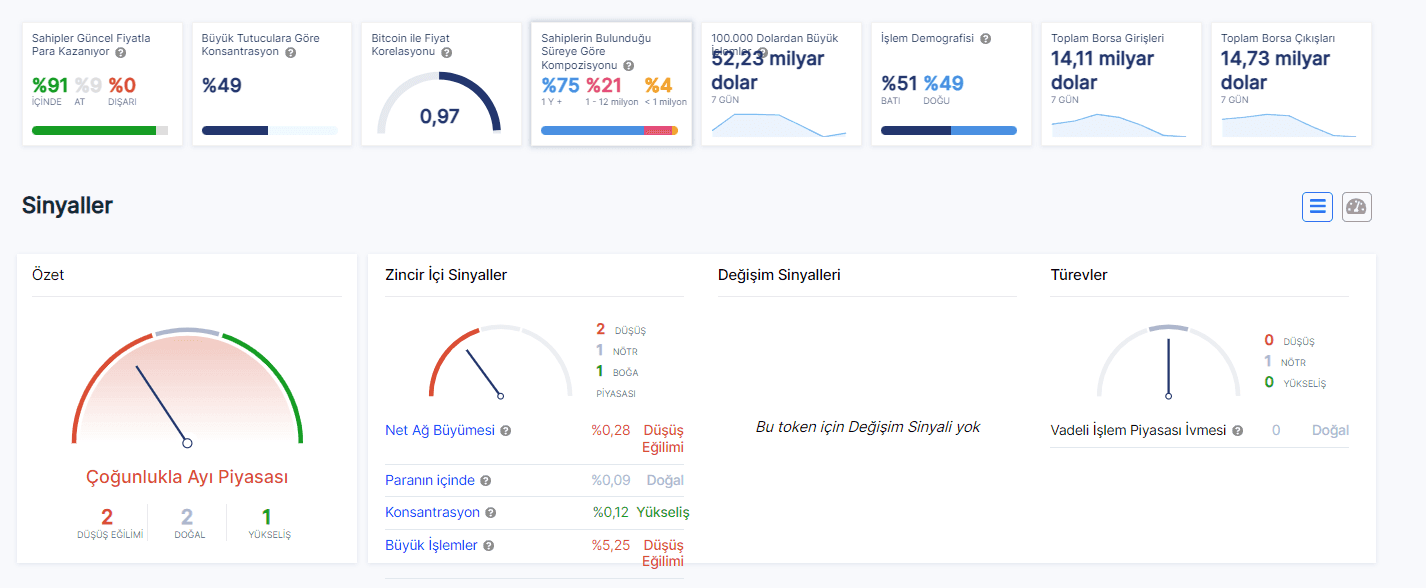
Task: Click the question mark next to Konsantrasyon signal
Action: click(x=490, y=513)
